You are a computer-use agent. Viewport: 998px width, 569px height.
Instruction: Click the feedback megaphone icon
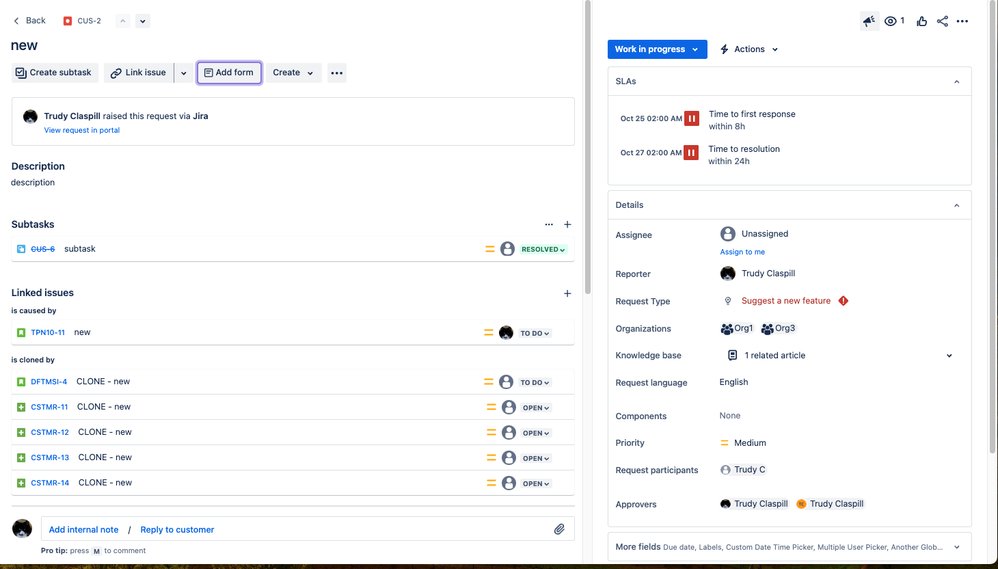tap(869, 21)
